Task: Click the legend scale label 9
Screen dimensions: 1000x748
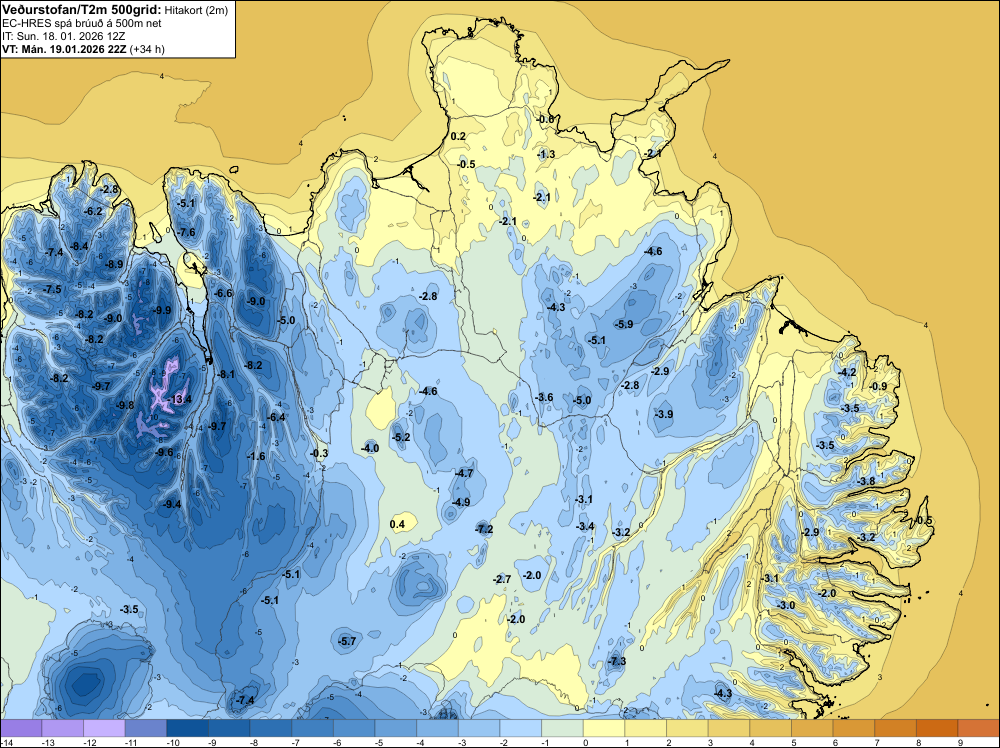Action: [960, 742]
